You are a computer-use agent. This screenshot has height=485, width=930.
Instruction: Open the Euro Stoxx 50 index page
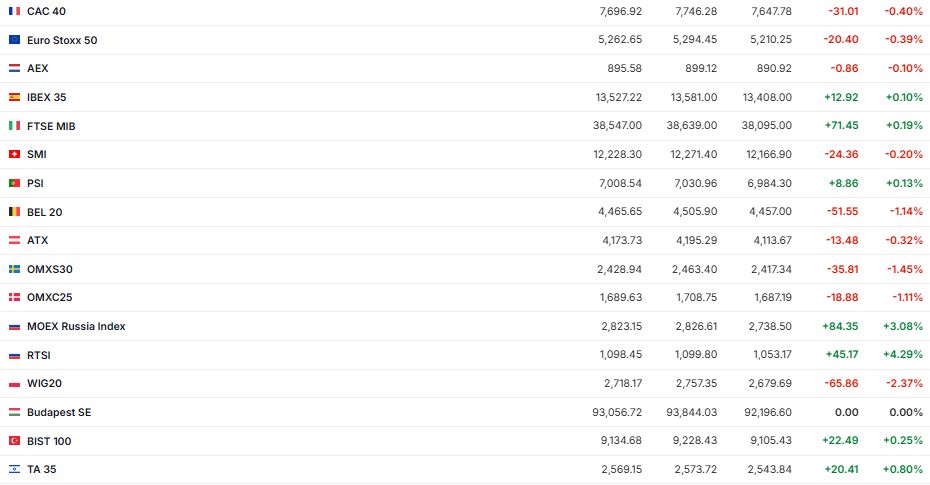62,40
